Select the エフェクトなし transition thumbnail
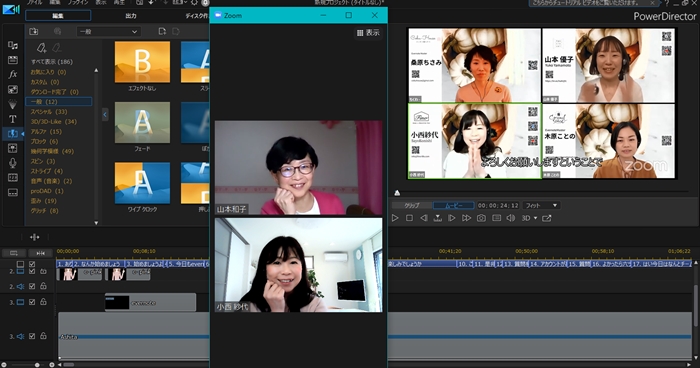Image resolution: width=700 pixels, height=368 pixels. [142, 62]
